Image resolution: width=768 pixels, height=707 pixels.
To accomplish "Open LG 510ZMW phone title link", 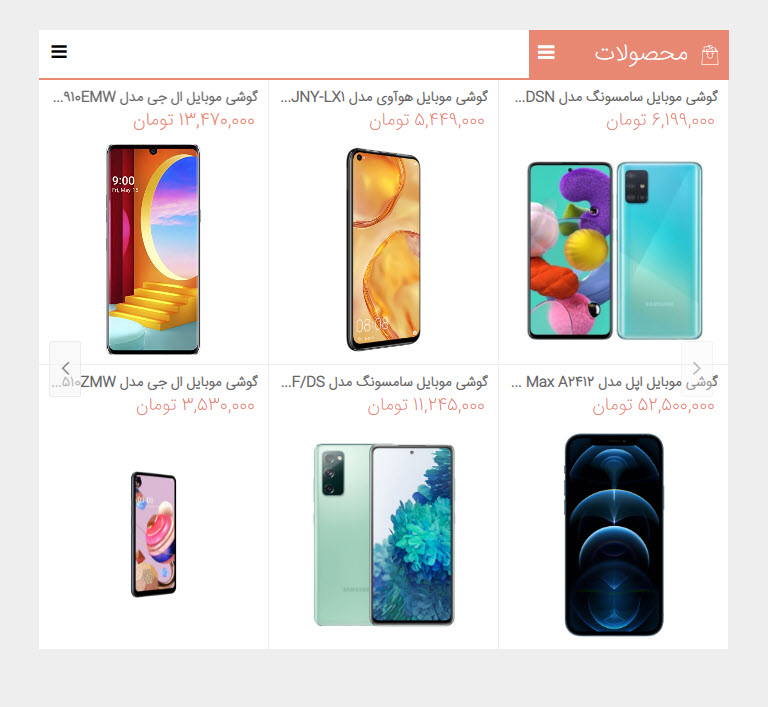I will pos(155,382).
